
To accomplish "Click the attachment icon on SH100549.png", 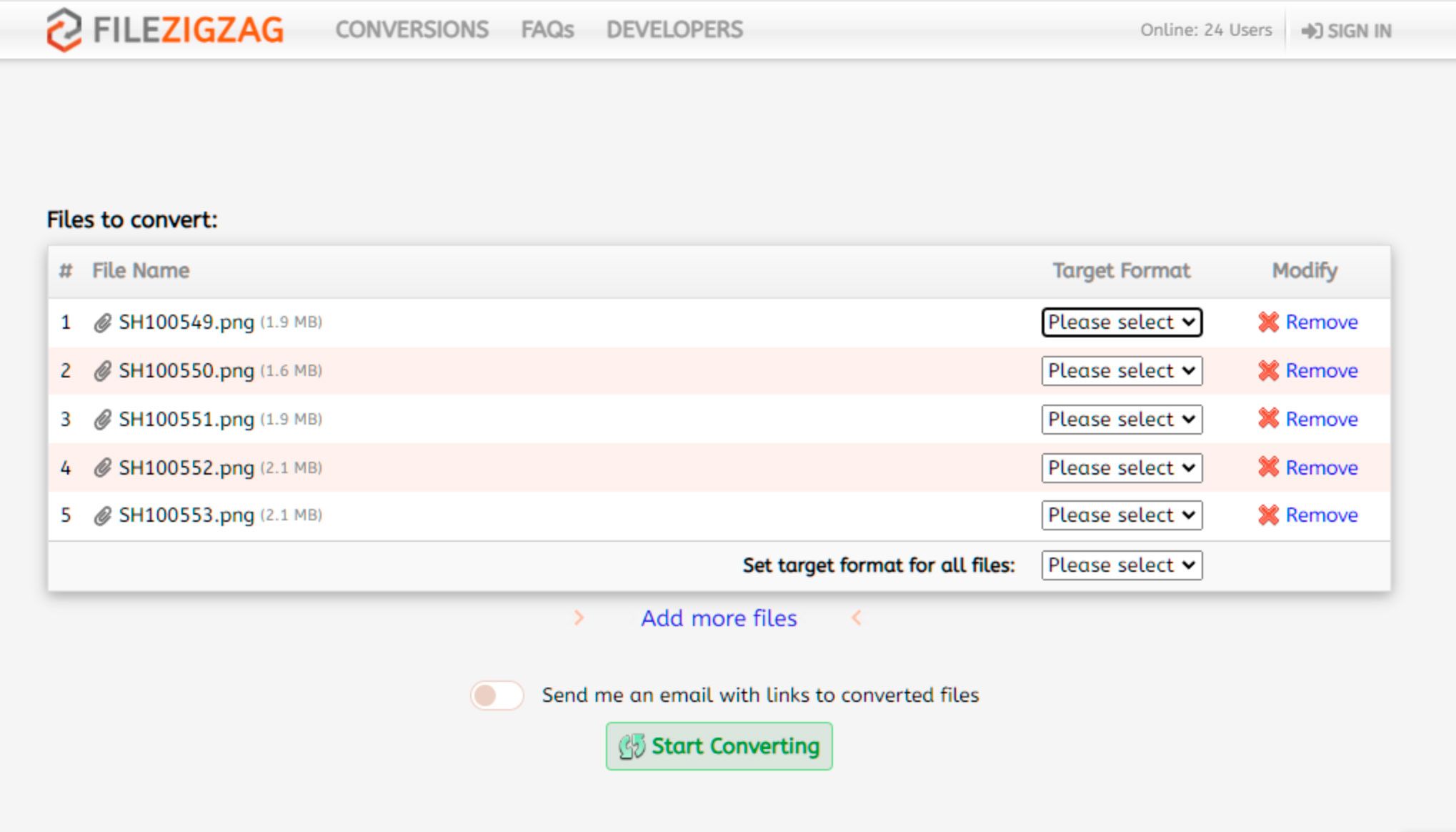I will click(x=100, y=322).
